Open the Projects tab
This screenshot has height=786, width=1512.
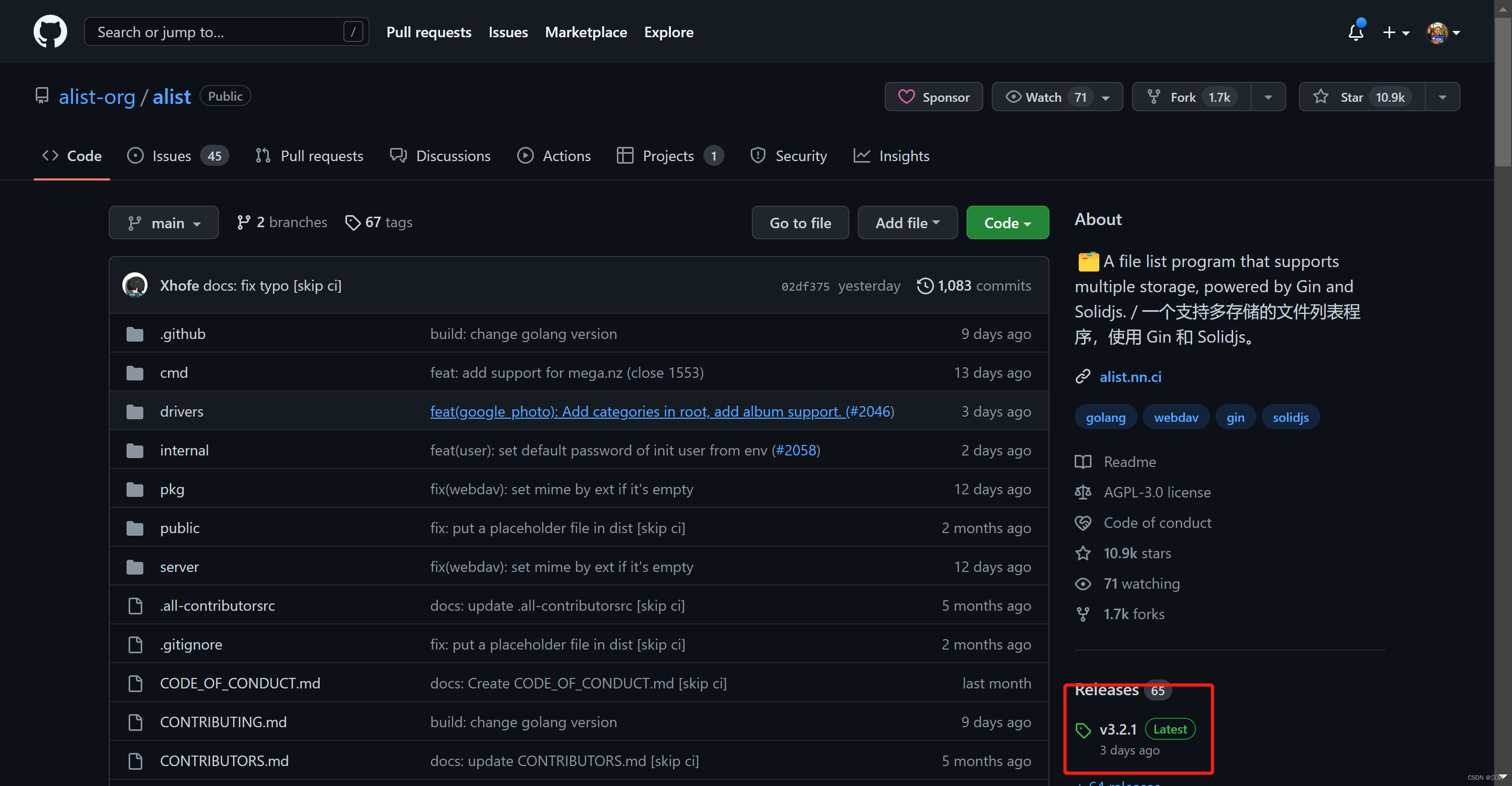pos(670,155)
